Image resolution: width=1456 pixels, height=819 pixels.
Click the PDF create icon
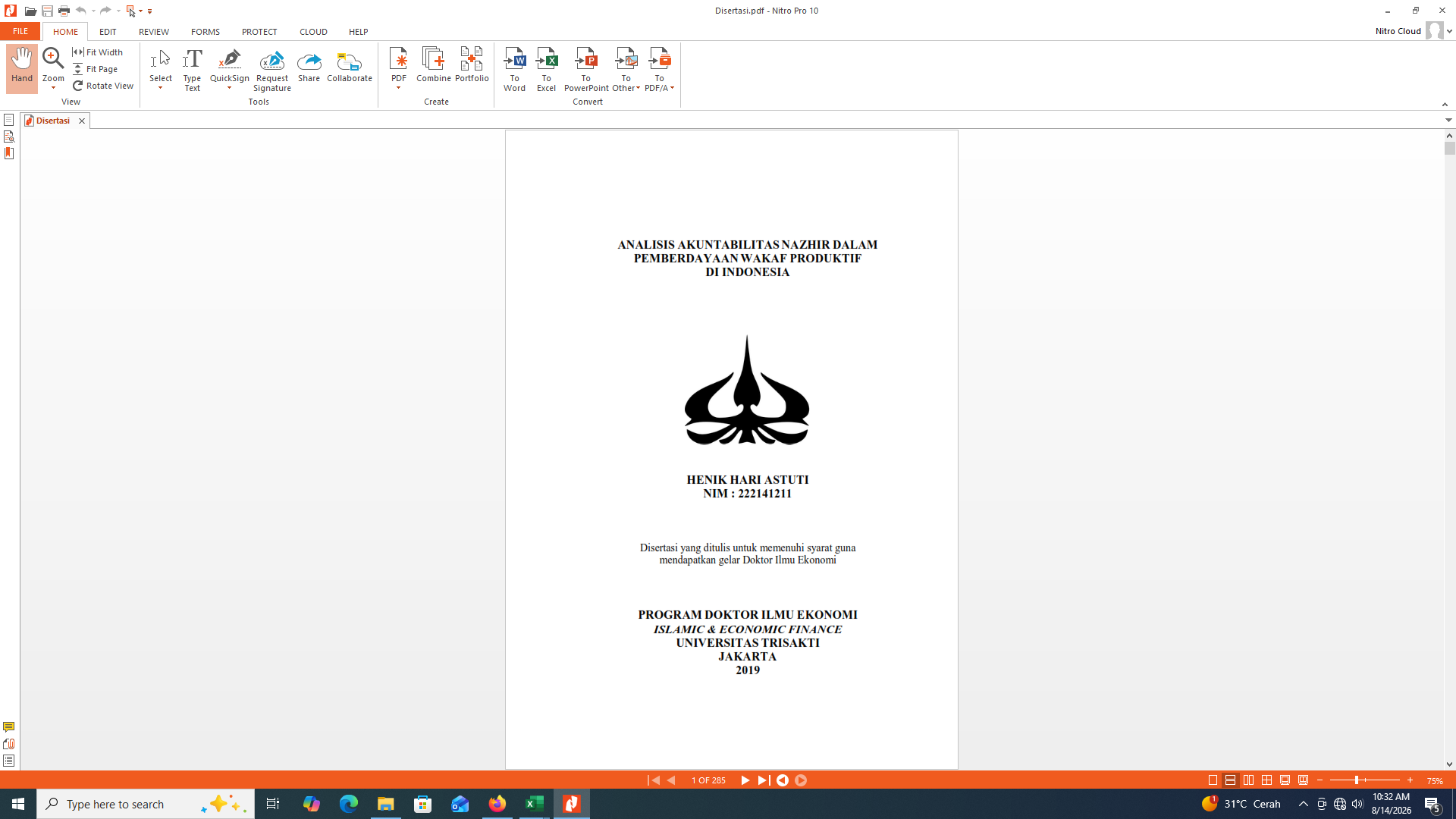coord(399,59)
